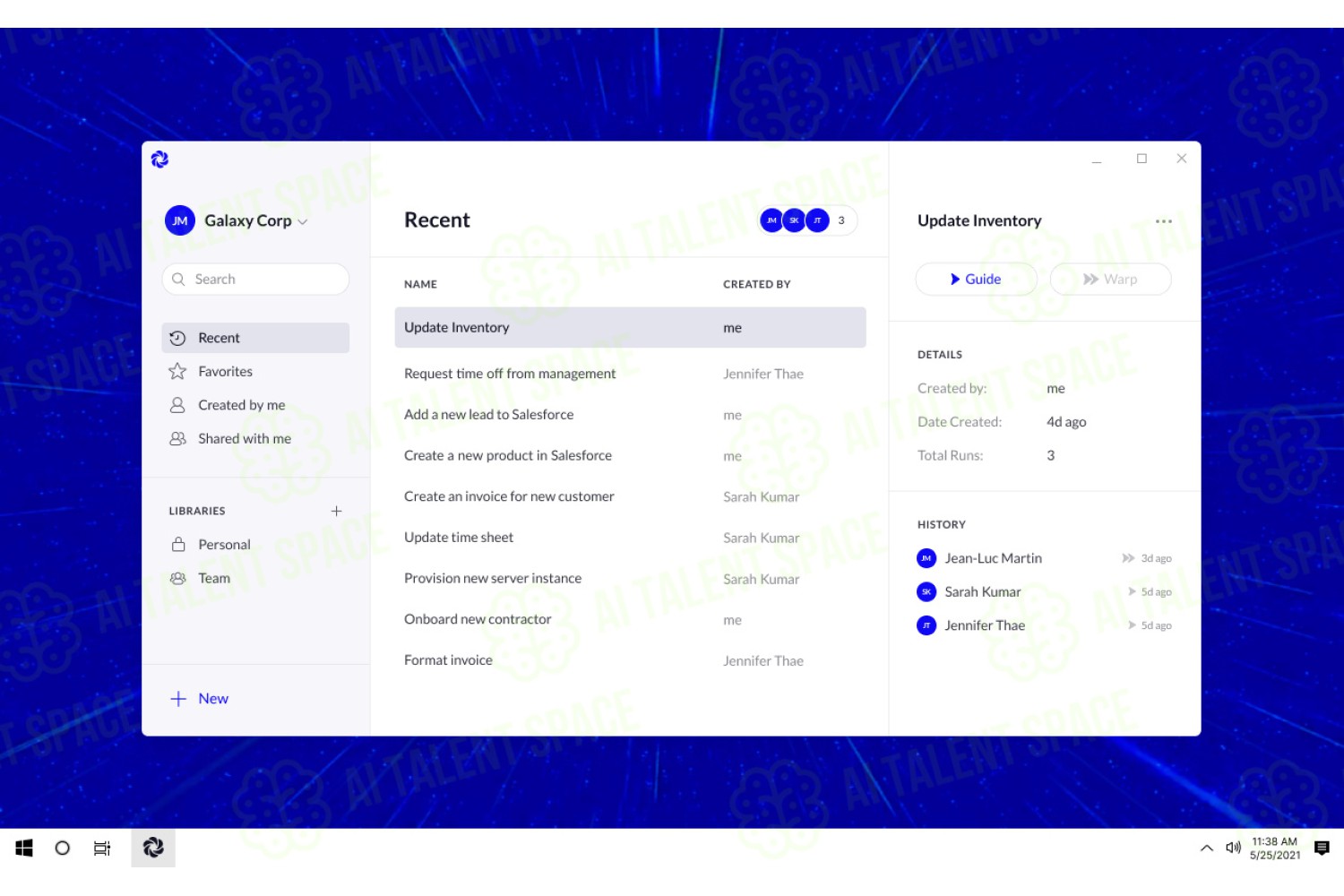Click play icon in Sarah Kumar history row
This screenshot has width=1344, height=896.
1133,592
